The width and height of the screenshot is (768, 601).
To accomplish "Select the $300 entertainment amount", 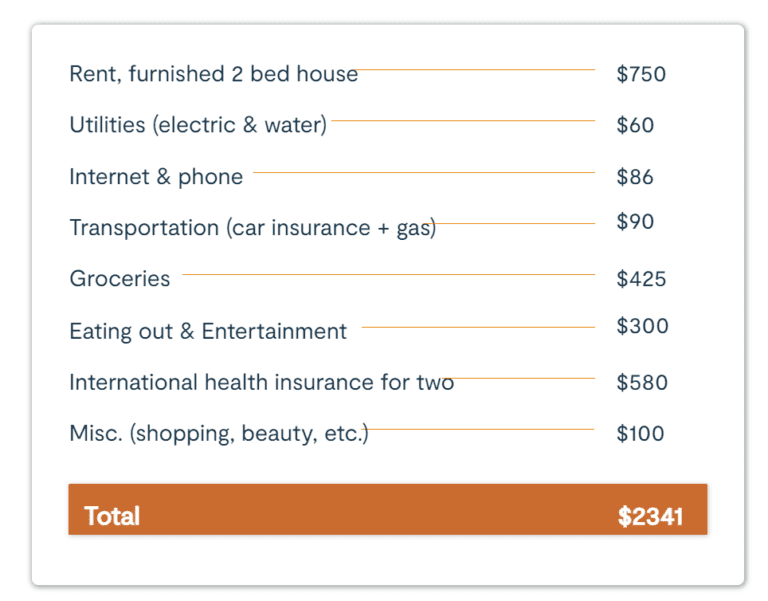I will pos(642,326).
